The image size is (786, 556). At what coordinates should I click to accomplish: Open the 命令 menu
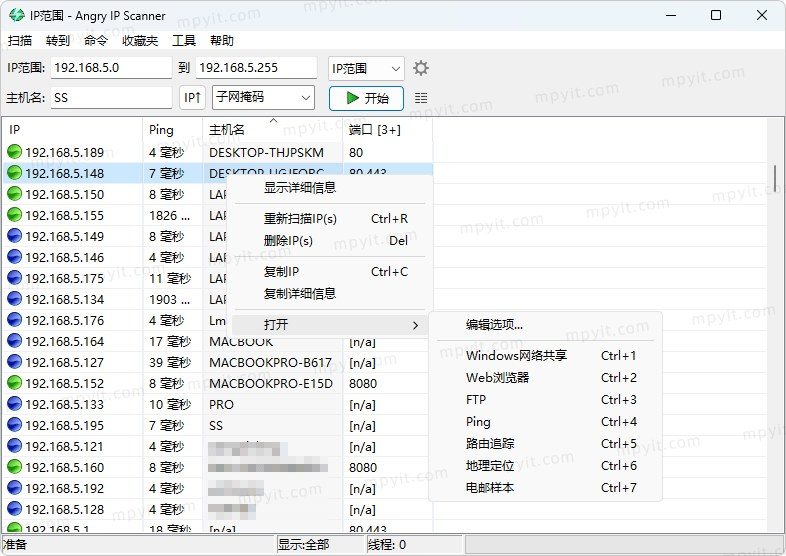[x=96, y=40]
